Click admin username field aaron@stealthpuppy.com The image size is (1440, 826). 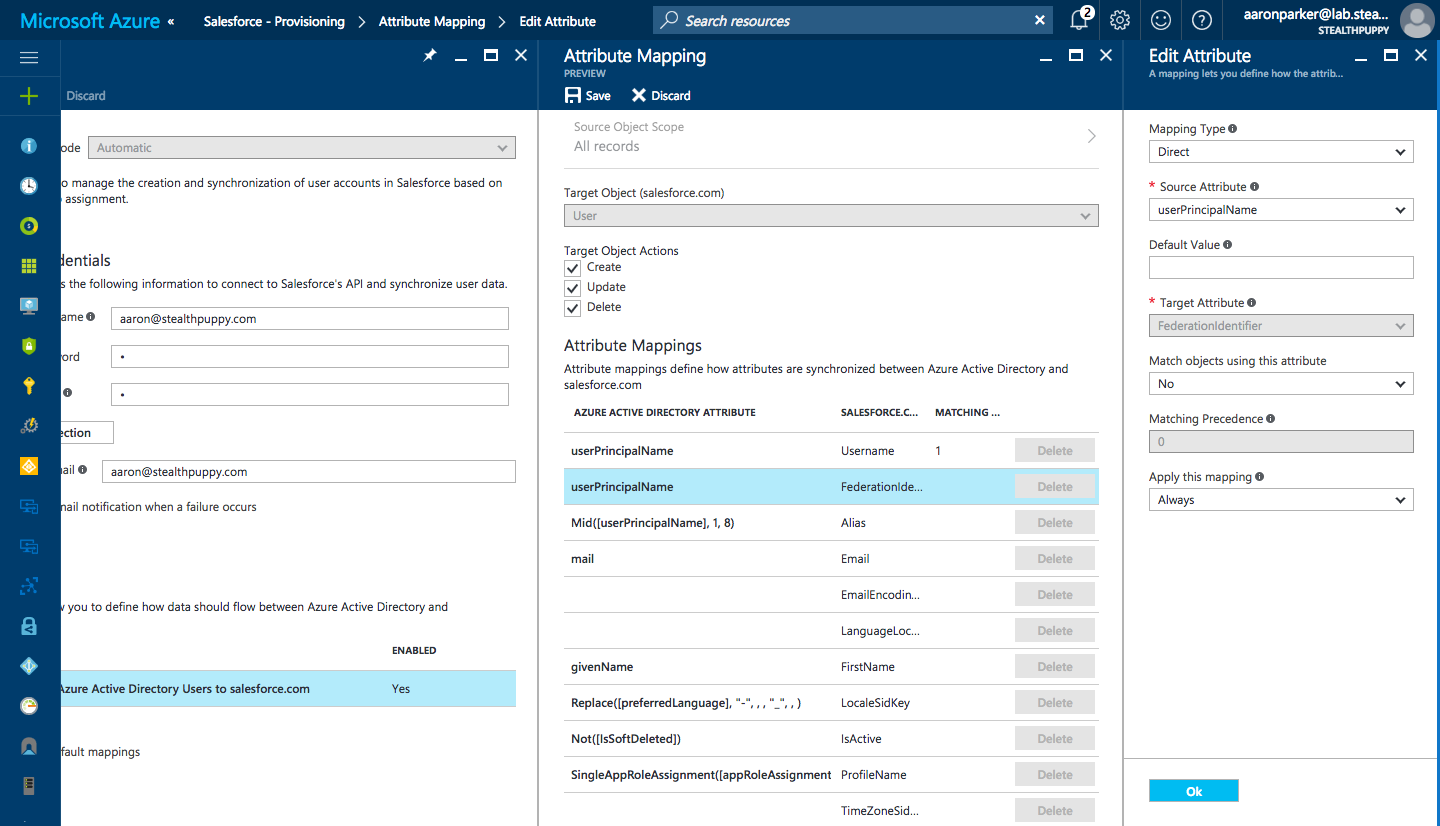pos(310,319)
